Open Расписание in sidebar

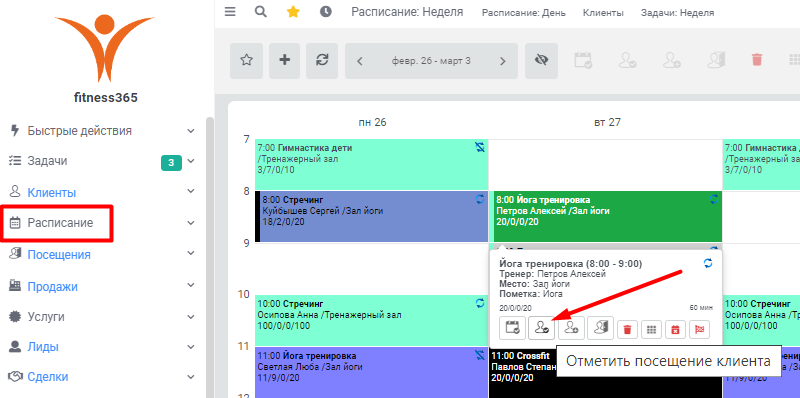60,223
